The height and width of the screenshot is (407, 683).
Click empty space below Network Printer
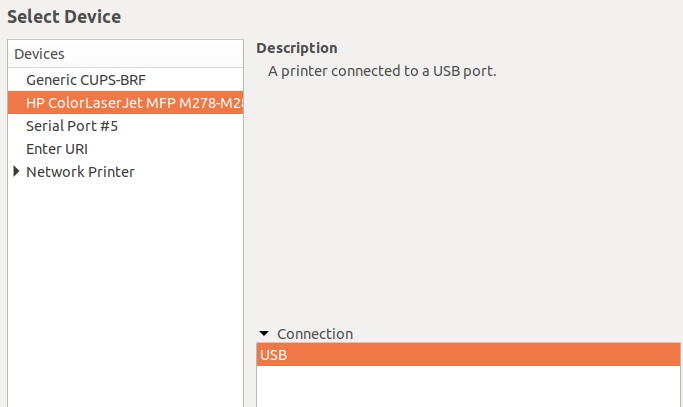[x=125, y=290]
